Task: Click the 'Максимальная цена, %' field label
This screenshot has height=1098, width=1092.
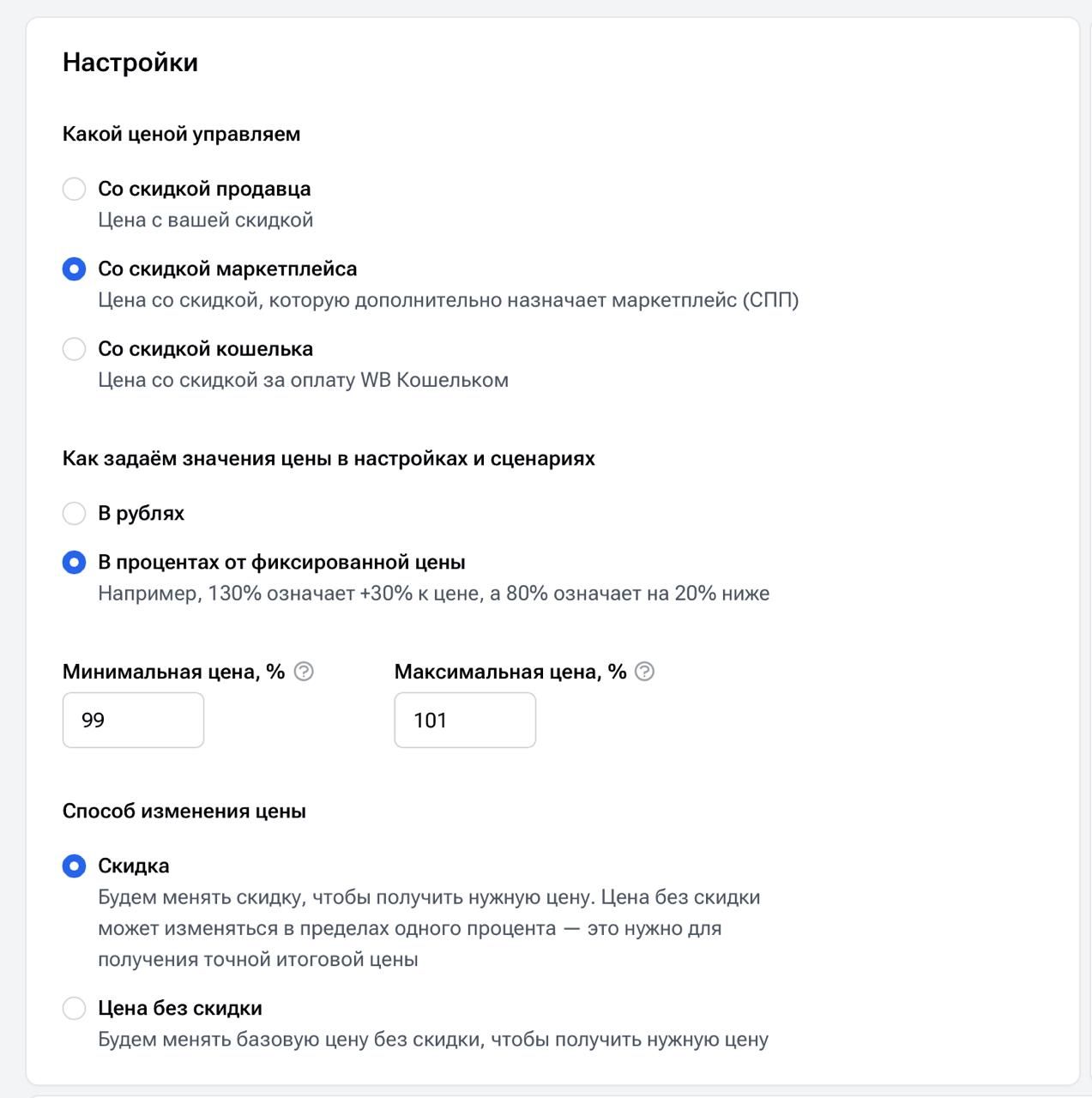Action: (510, 672)
